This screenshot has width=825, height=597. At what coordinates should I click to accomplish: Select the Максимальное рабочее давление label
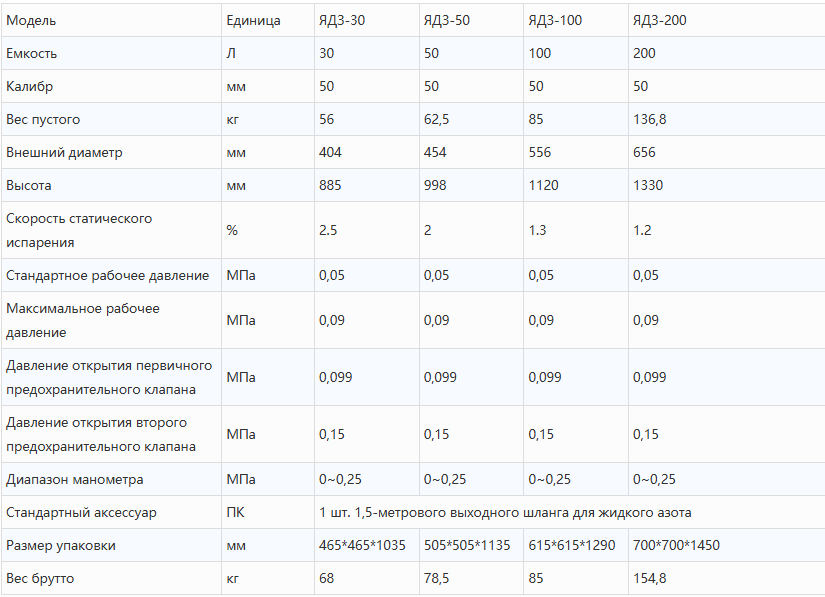(83, 320)
